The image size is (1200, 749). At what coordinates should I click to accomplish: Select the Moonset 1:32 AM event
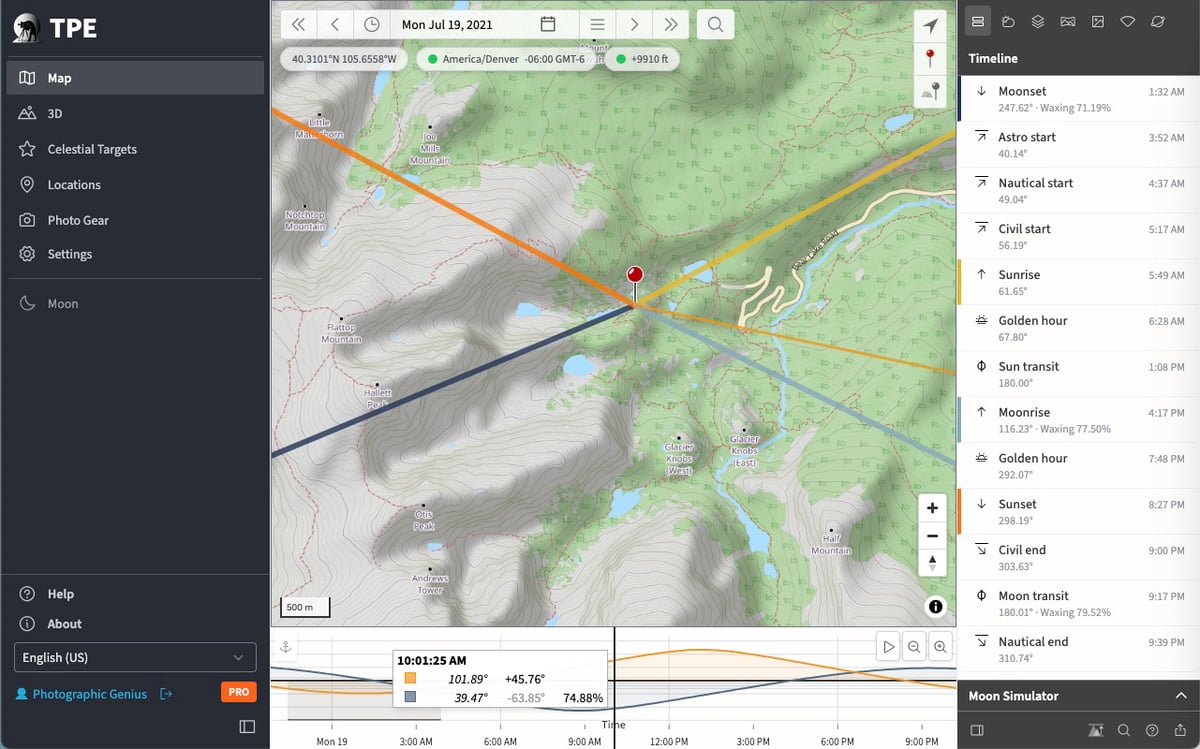(x=1079, y=99)
